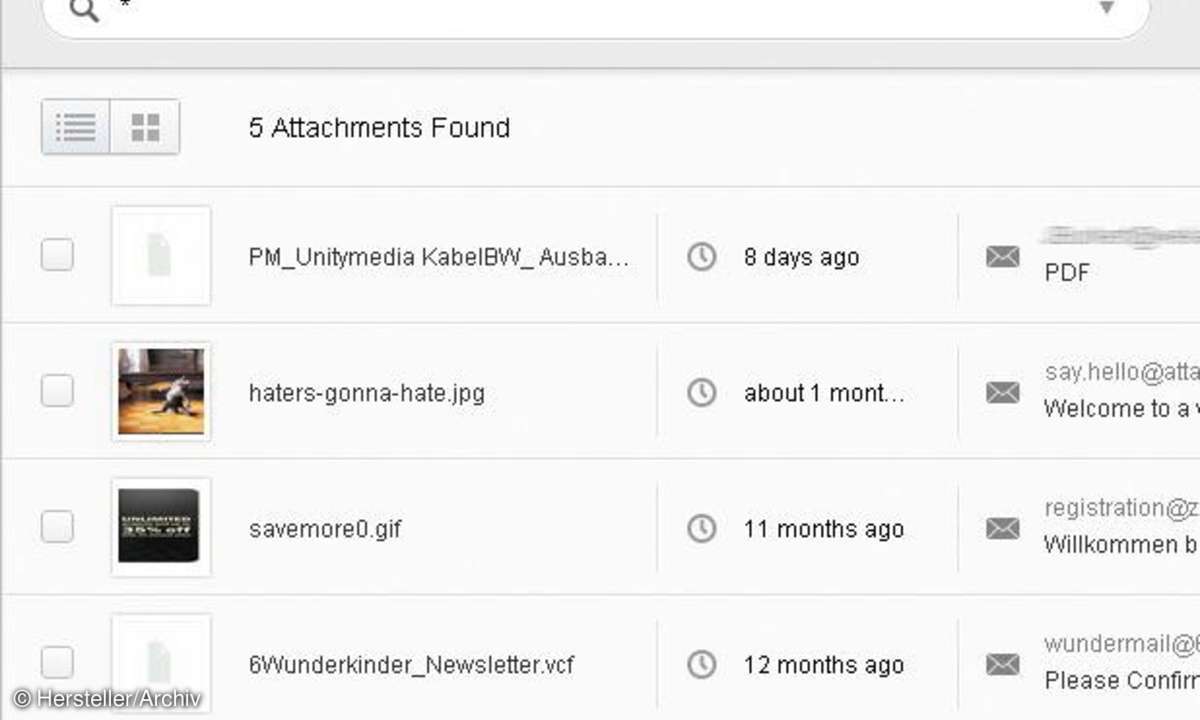
Task: Switch to list view layout
Action: [76, 127]
